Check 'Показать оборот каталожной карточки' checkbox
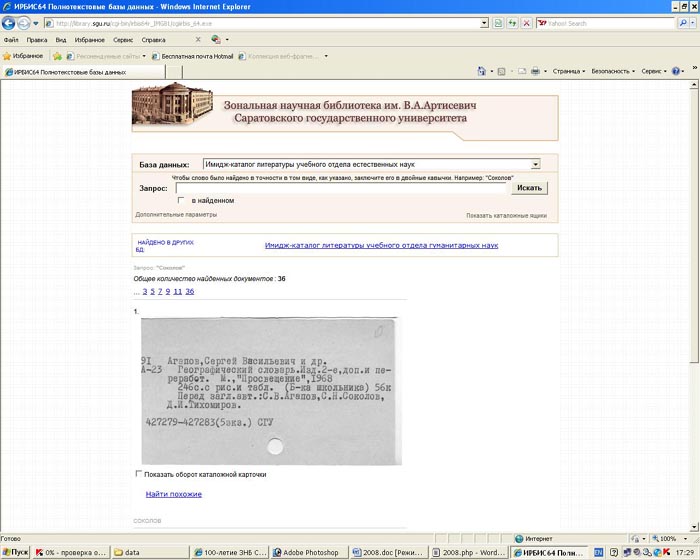700x560 pixels. click(x=139, y=473)
